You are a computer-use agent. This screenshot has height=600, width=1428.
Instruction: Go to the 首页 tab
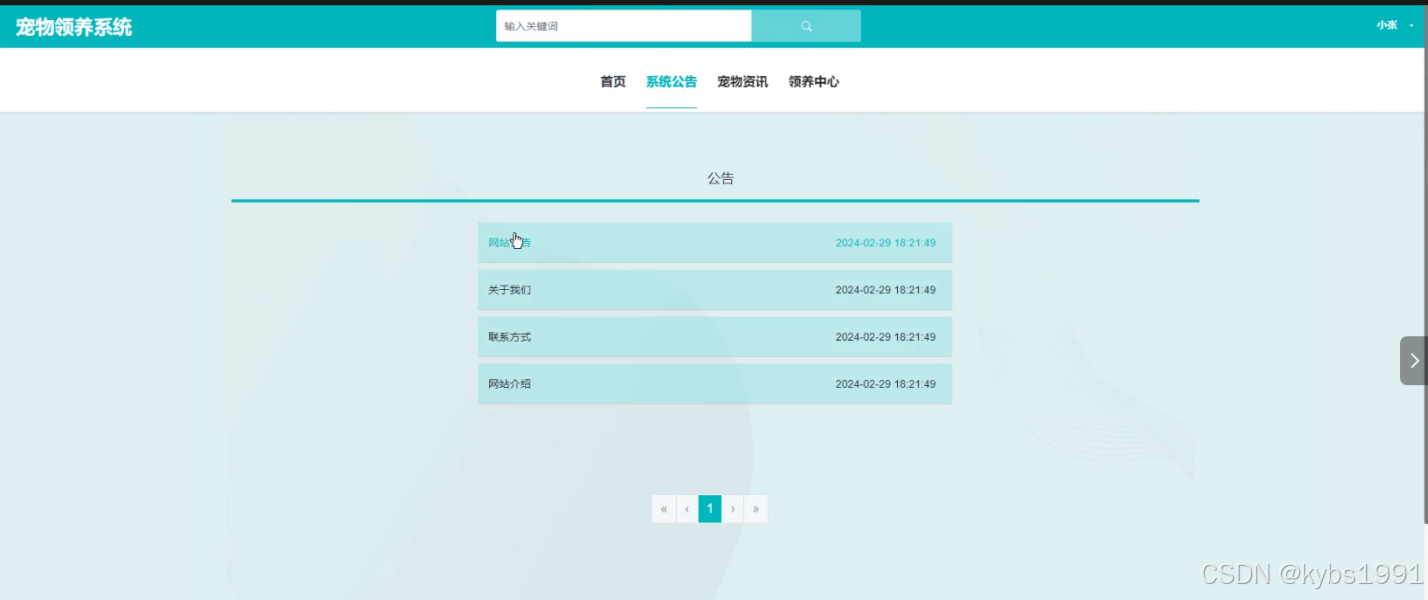point(613,82)
